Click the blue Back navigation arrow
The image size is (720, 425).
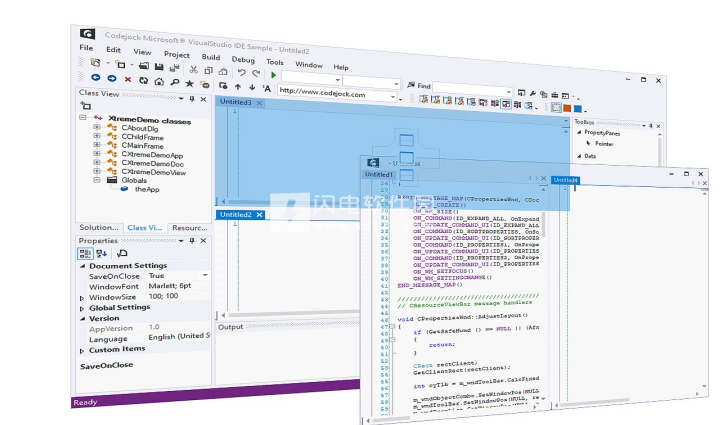pos(96,78)
